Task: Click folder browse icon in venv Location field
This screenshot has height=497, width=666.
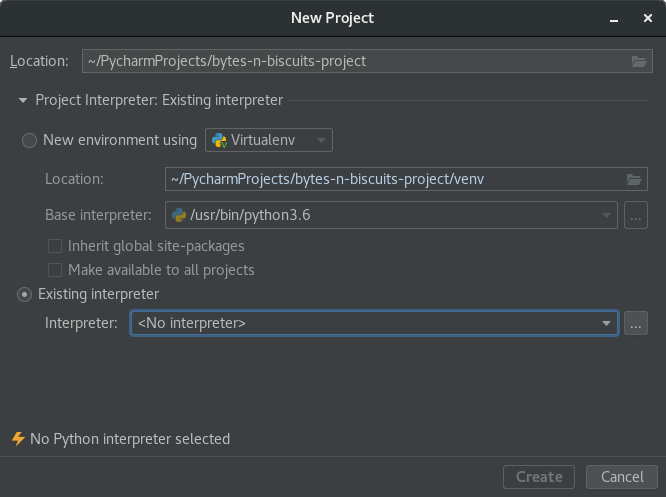Action: 634,179
